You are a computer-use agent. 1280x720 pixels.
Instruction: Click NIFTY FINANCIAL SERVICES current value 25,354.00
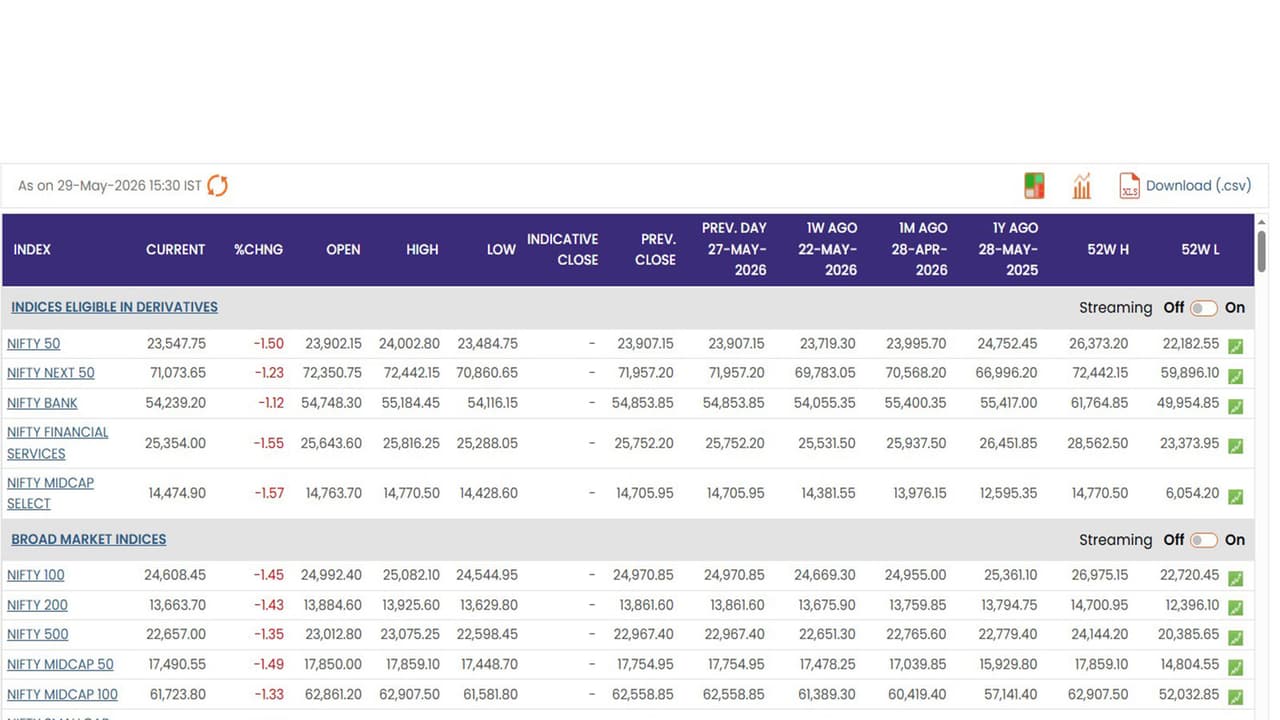click(x=176, y=443)
